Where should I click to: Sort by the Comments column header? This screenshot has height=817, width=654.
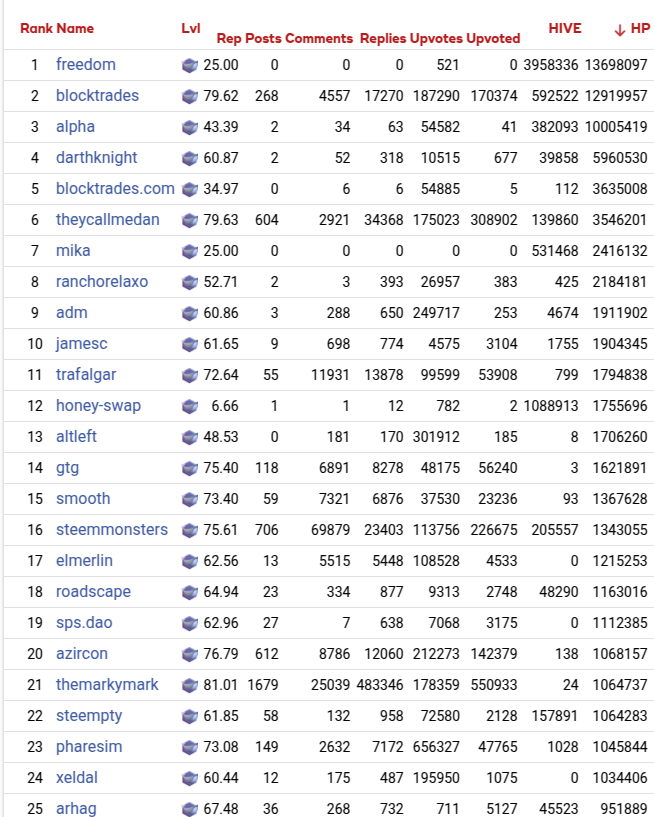point(319,39)
